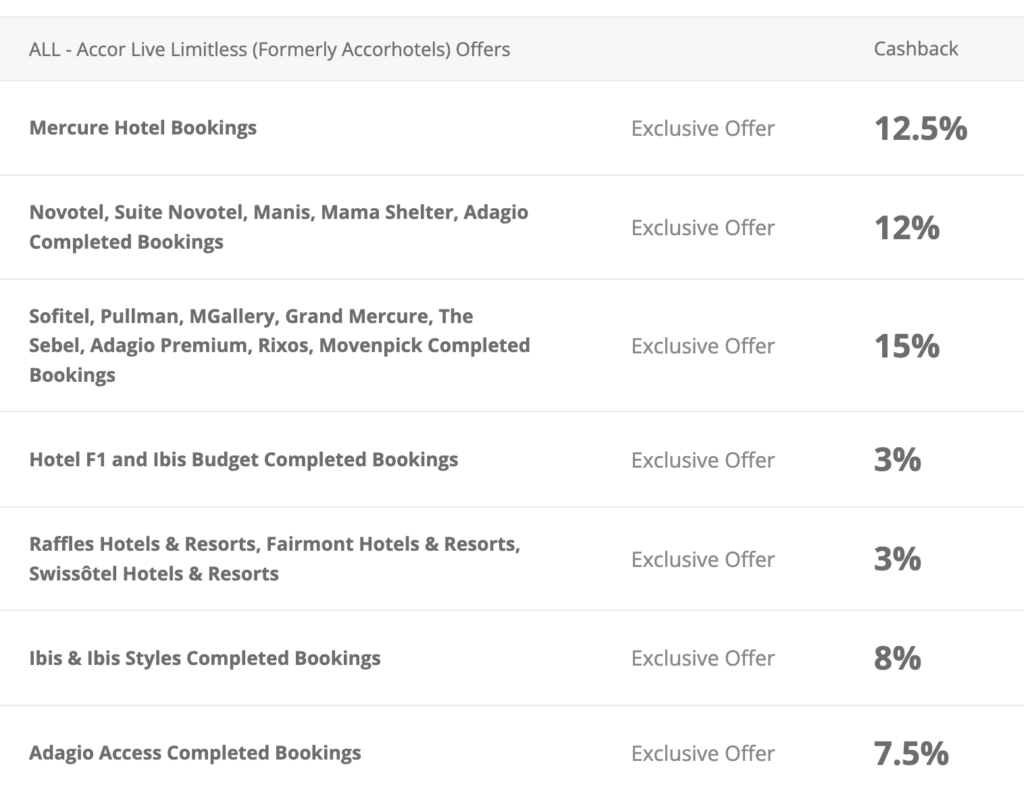Open the Sofitel, Pullman, MGallery offer title

click(x=280, y=345)
